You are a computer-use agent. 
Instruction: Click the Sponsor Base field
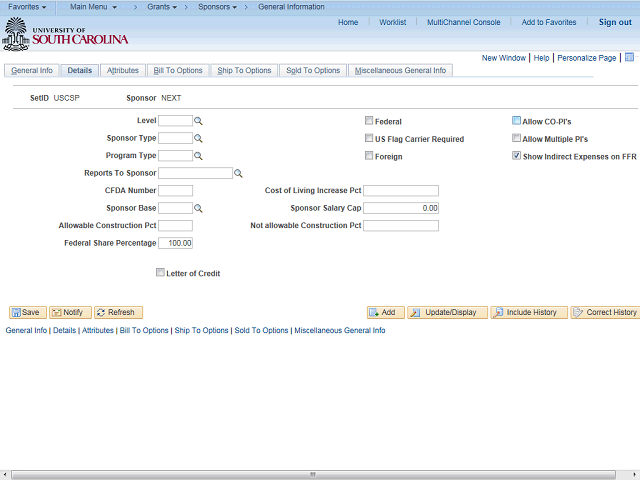click(175, 208)
